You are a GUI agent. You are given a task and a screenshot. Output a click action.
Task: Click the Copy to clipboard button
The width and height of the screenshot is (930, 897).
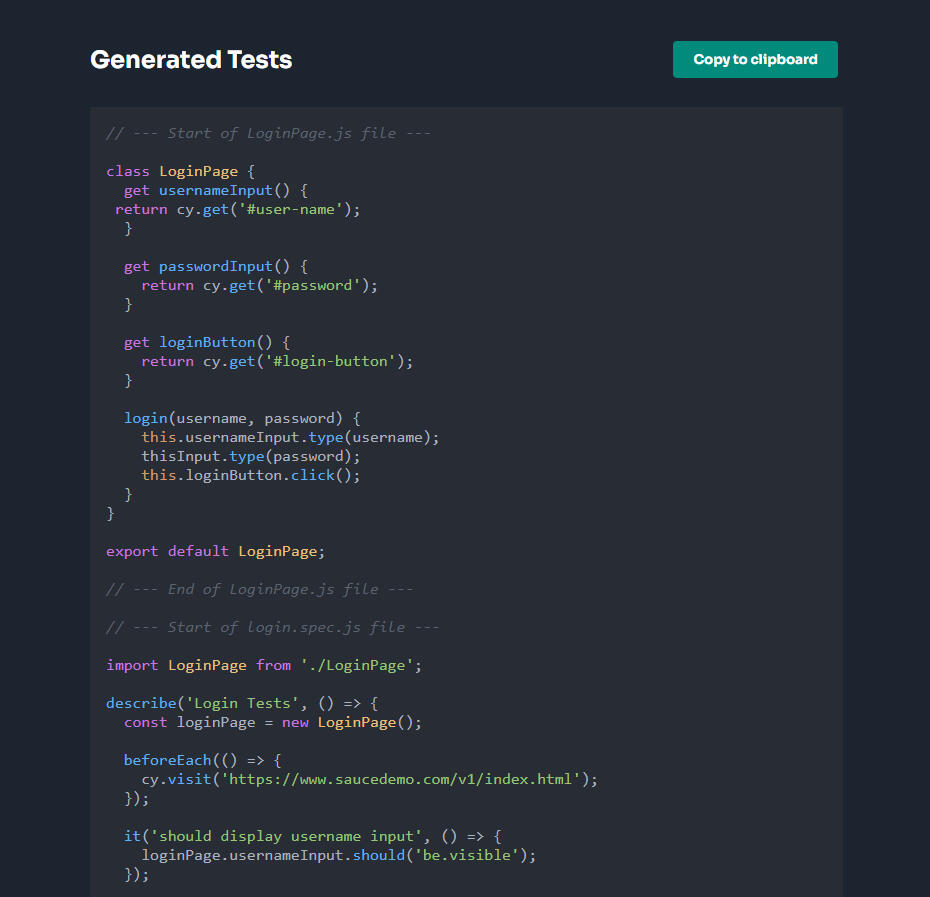point(755,59)
